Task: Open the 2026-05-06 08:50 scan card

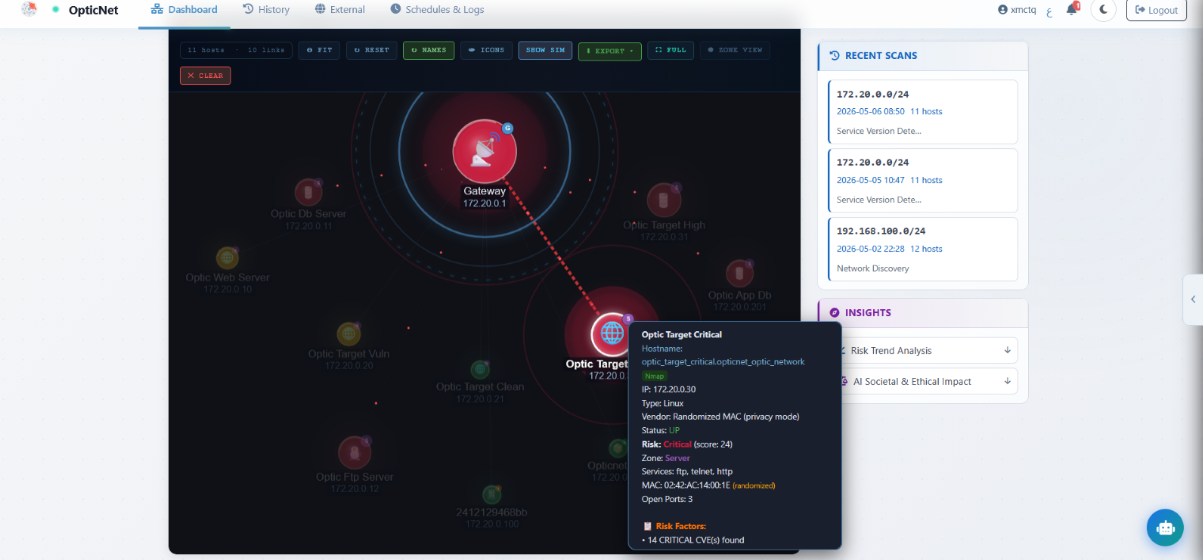Action: tap(922, 111)
